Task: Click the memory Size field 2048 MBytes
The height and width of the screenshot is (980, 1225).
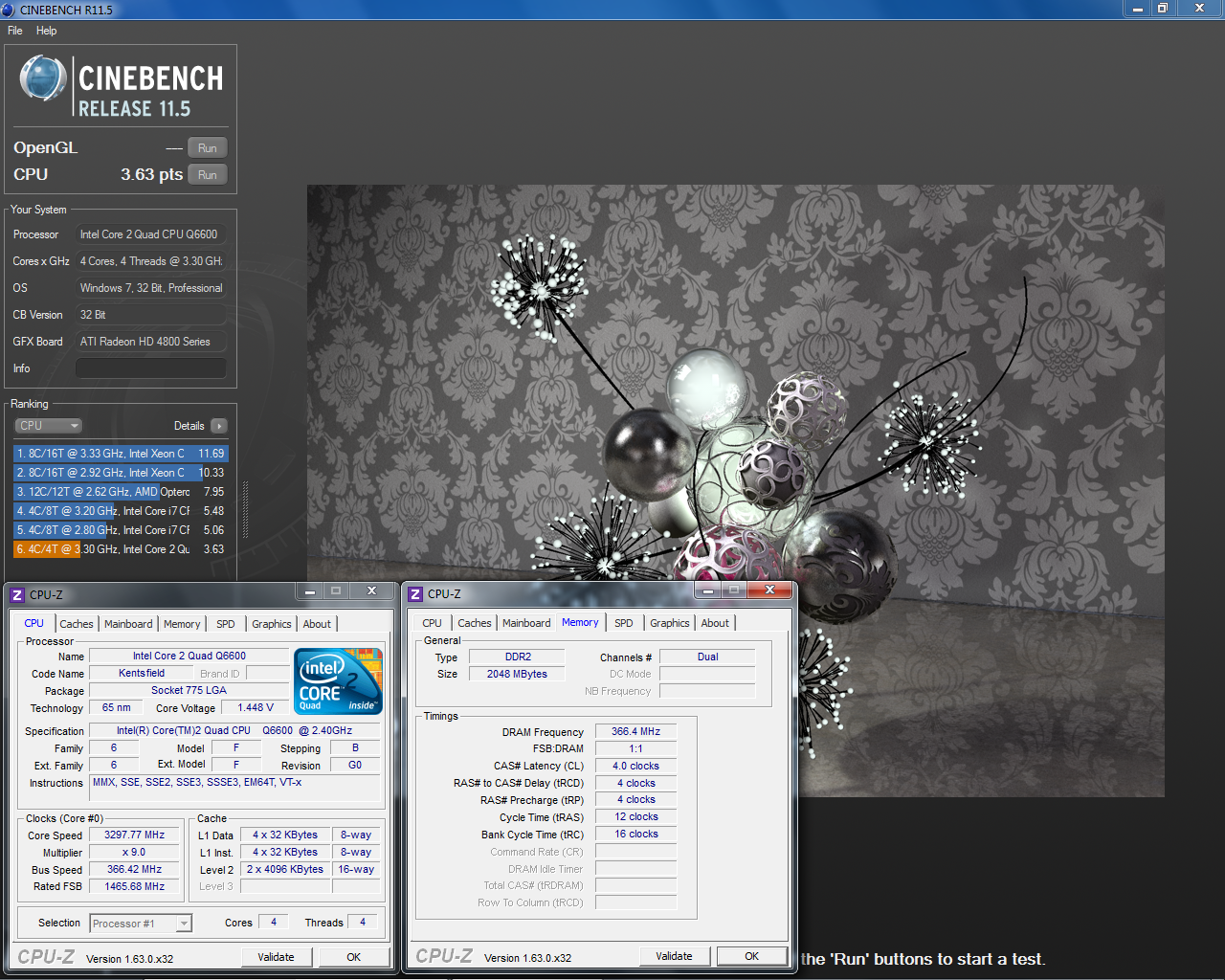Action: point(518,675)
